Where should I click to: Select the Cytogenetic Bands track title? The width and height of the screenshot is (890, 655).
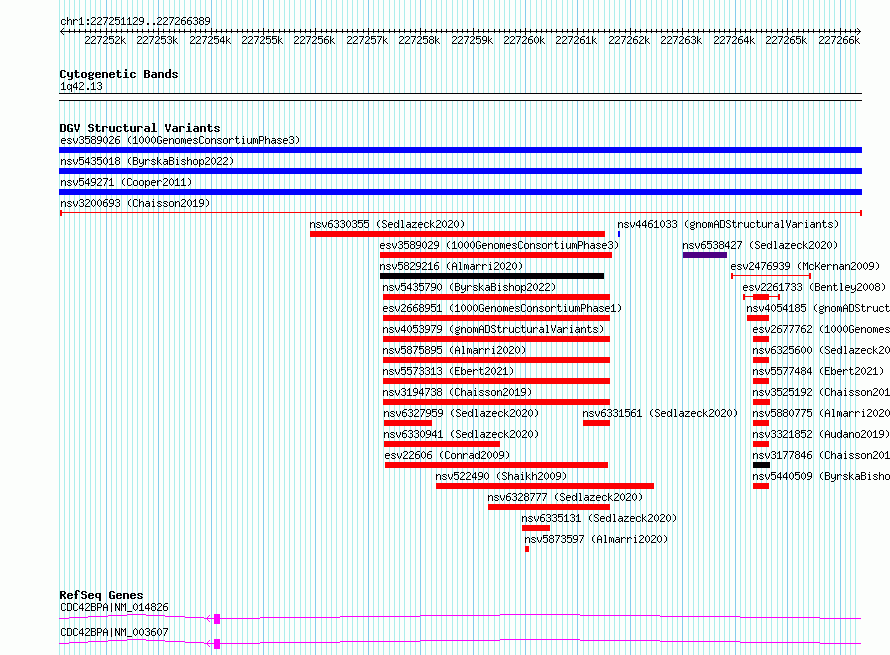click(x=119, y=74)
